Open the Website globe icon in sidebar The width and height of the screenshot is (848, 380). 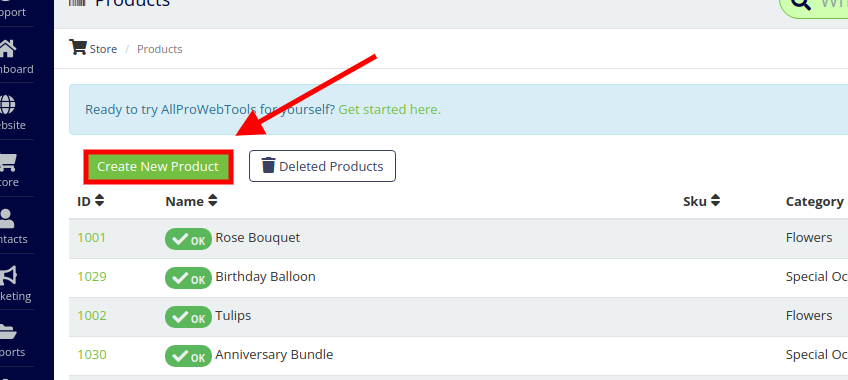coord(7,104)
